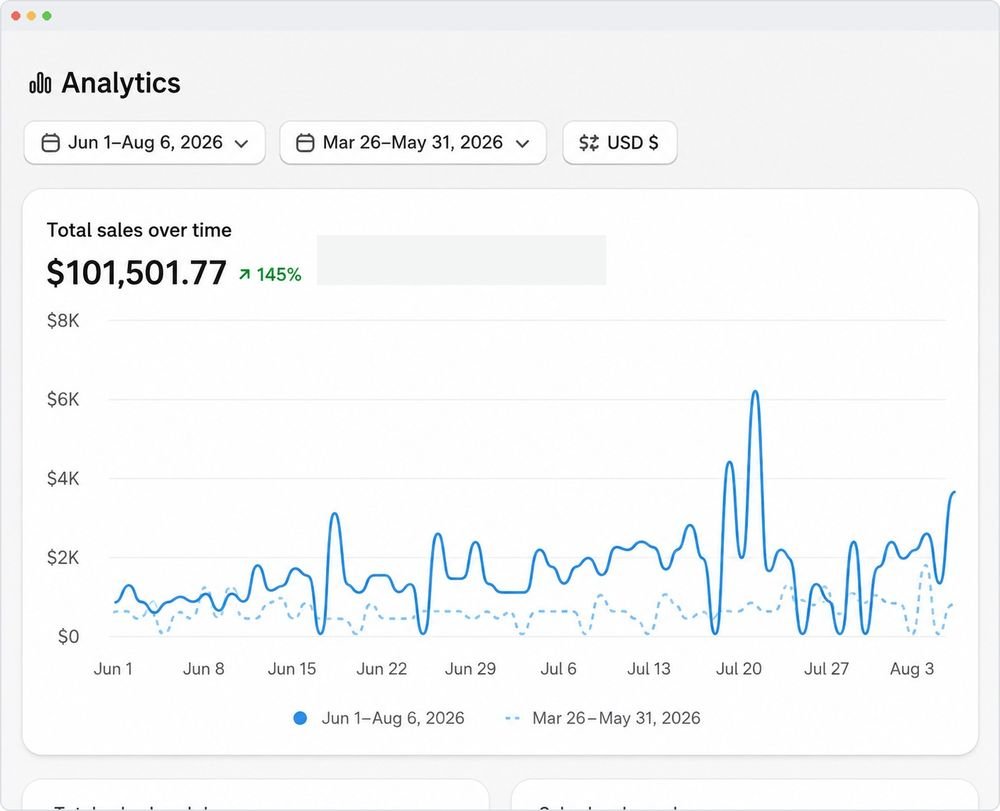Click the green maximize window button
This screenshot has width=1000, height=811.
(47, 15)
